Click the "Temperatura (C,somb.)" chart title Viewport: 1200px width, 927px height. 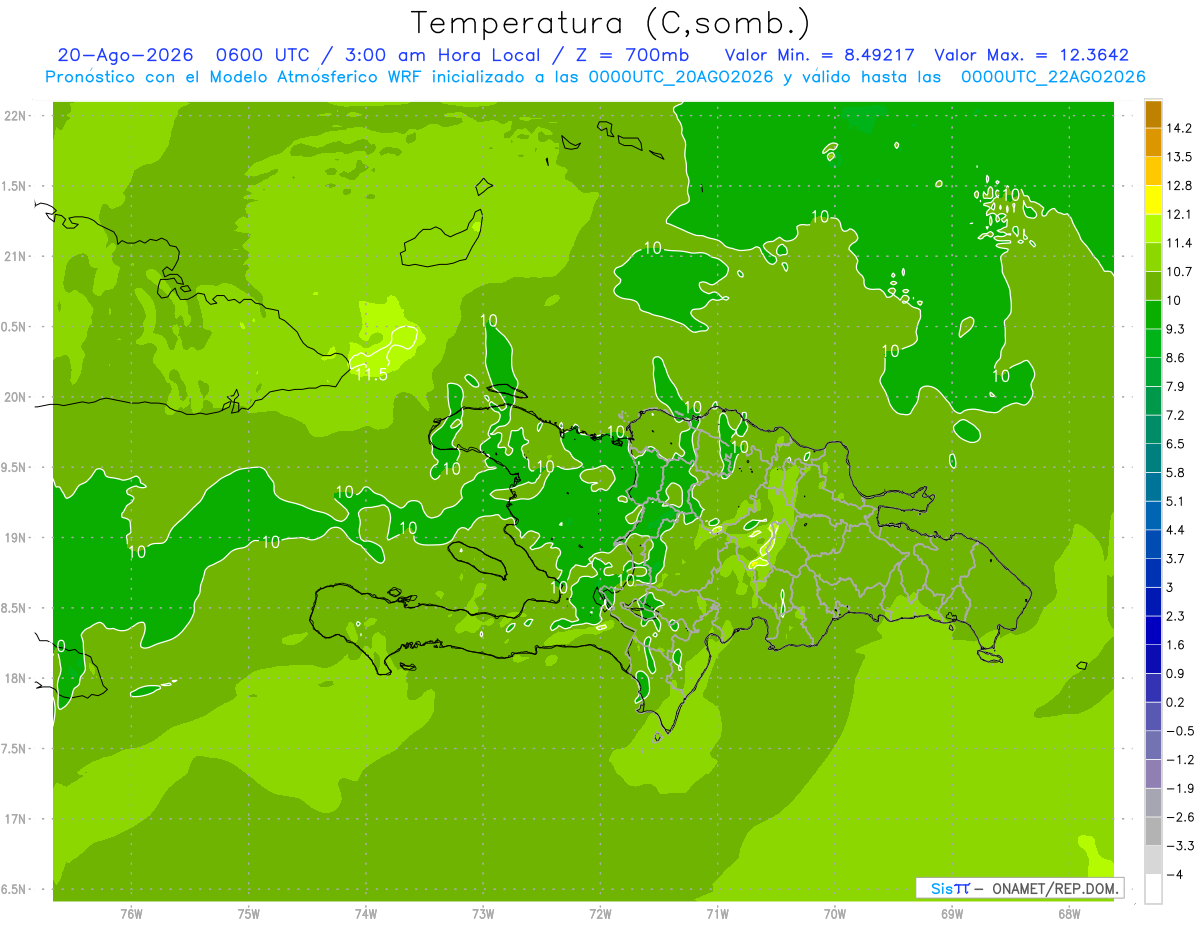(611, 22)
